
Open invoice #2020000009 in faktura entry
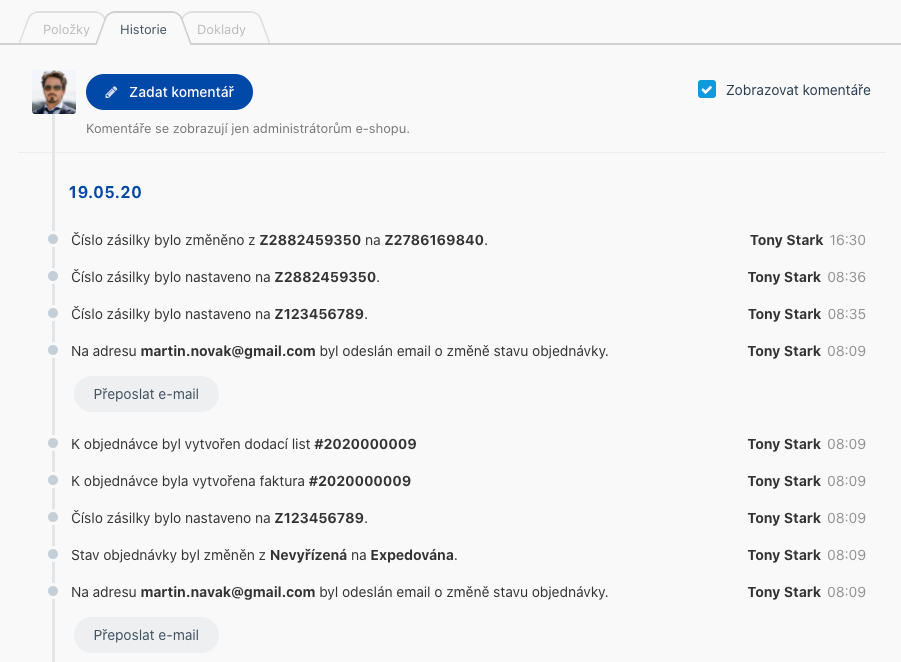click(360, 481)
